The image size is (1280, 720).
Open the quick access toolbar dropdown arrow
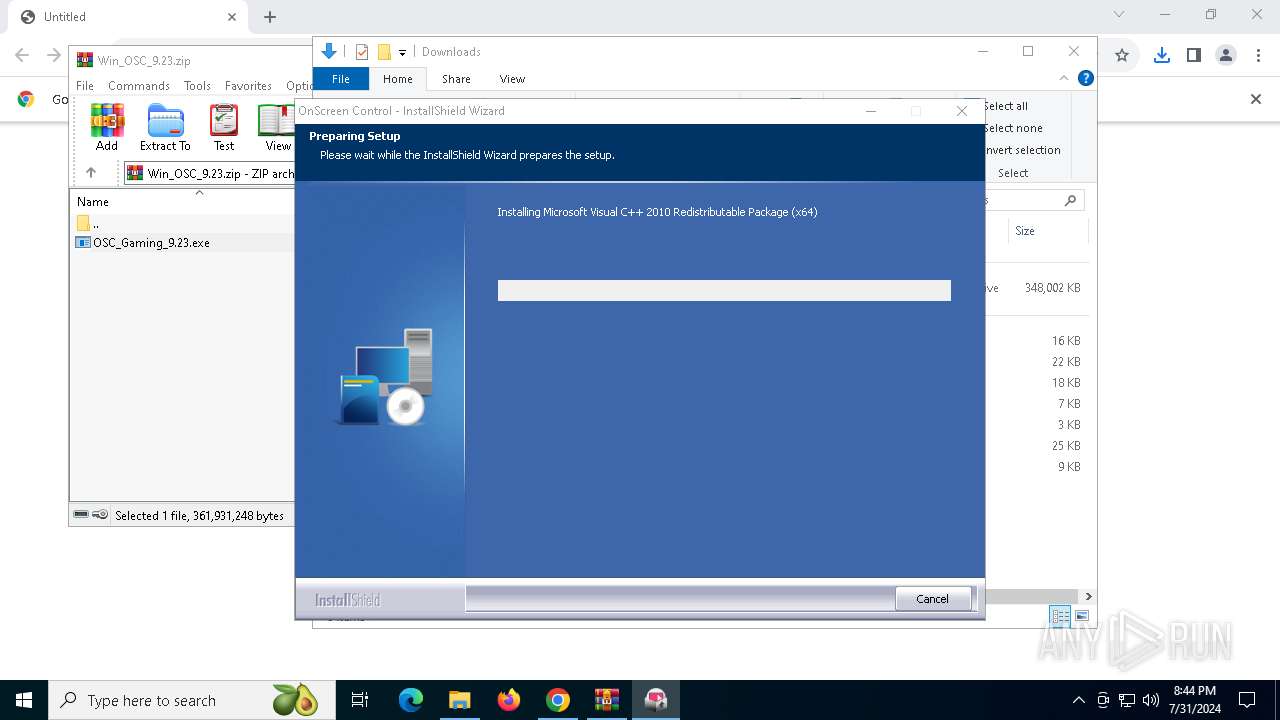(x=402, y=52)
